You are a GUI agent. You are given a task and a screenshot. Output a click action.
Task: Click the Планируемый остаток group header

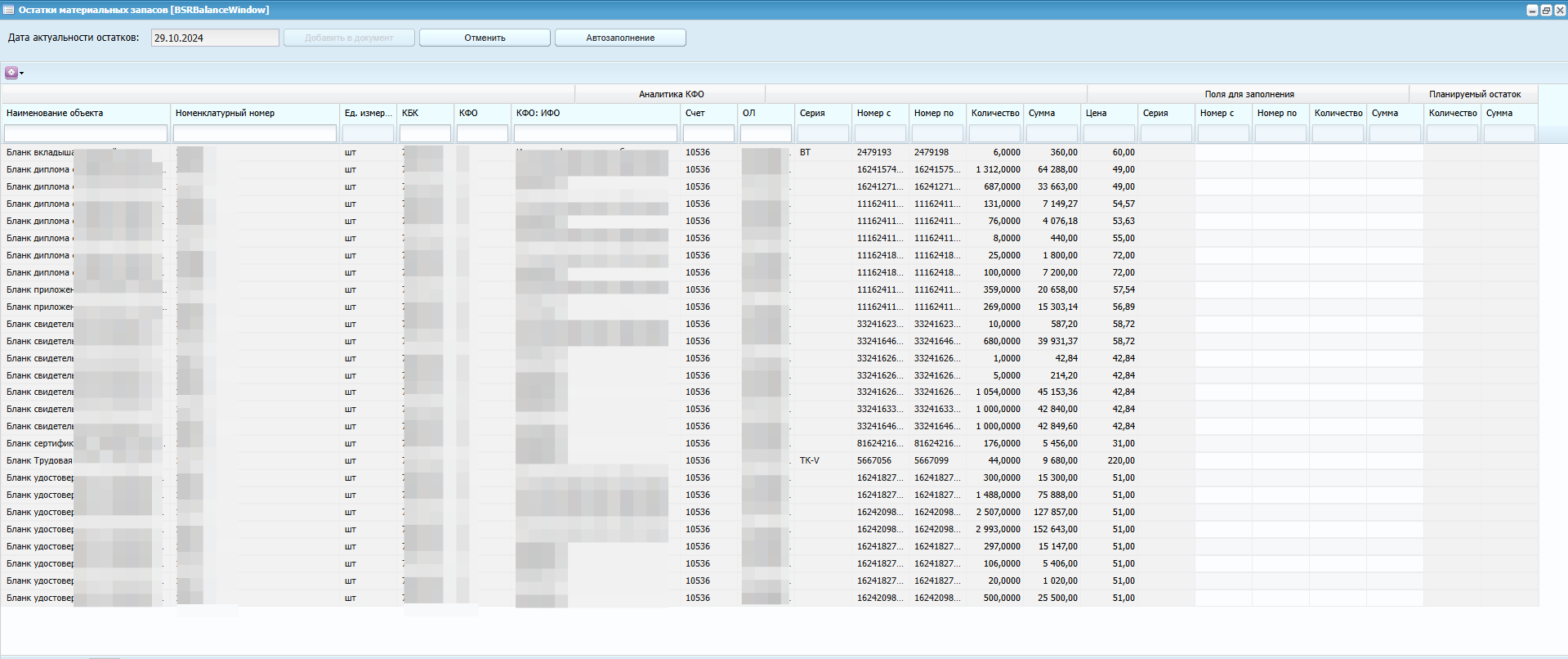(1474, 94)
